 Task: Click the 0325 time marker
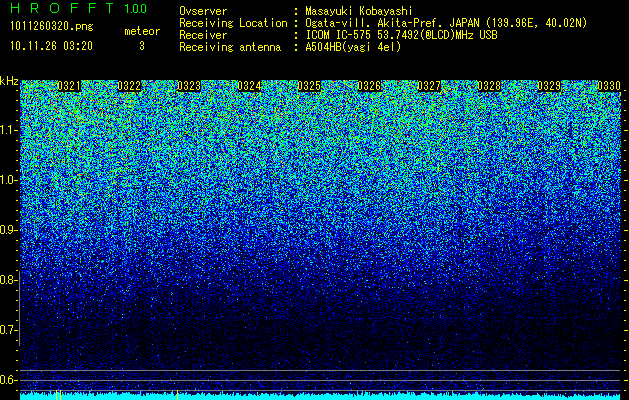[309, 86]
